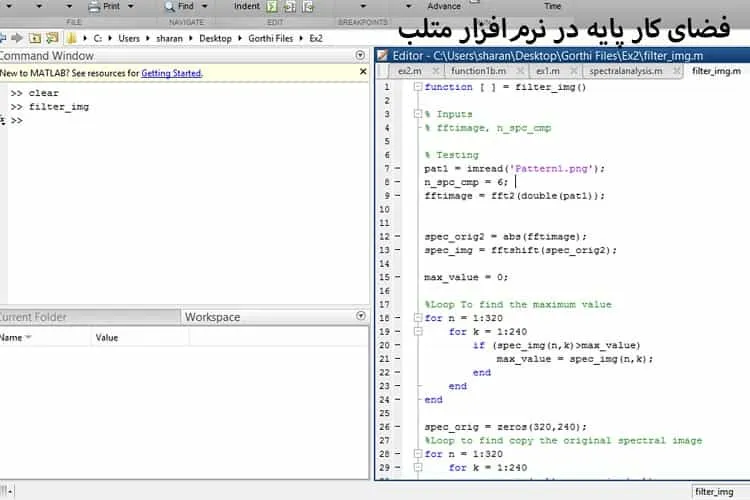The image size is (750, 500).
Task: Open the Getting Started link
Action: [171, 73]
